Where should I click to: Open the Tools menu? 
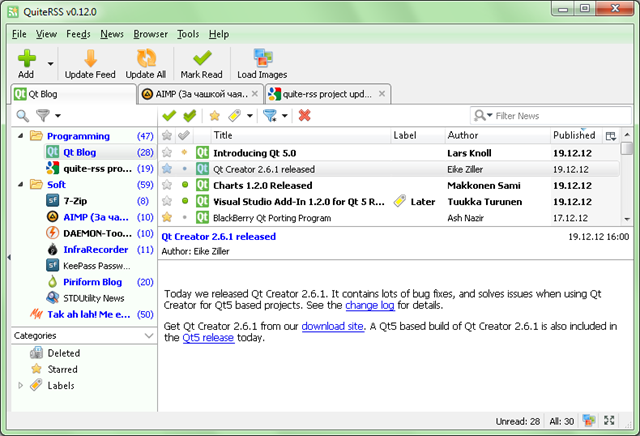tap(188, 34)
